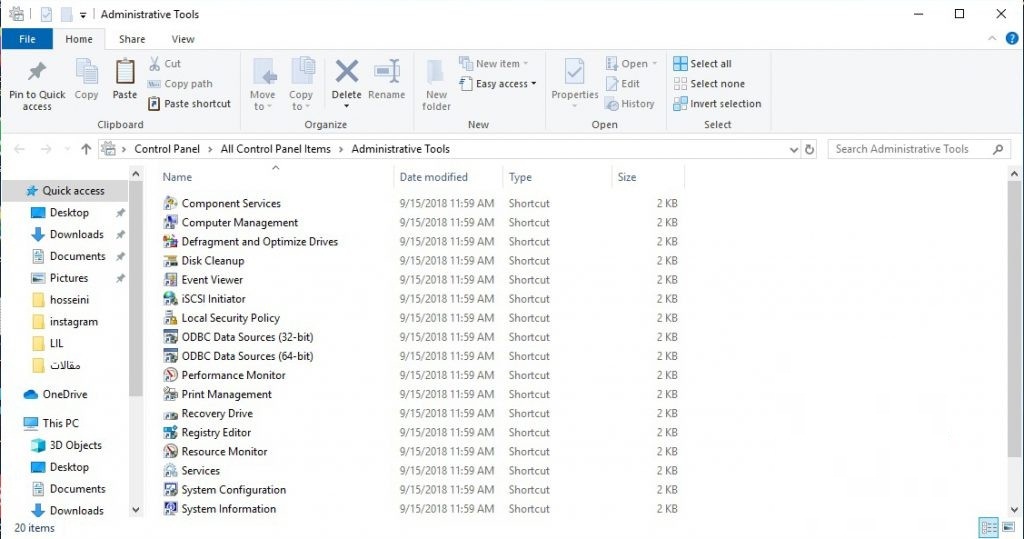Viewport: 1024px width, 539px height.
Task: Open the address bar history dropdown
Action: tap(794, 149)
